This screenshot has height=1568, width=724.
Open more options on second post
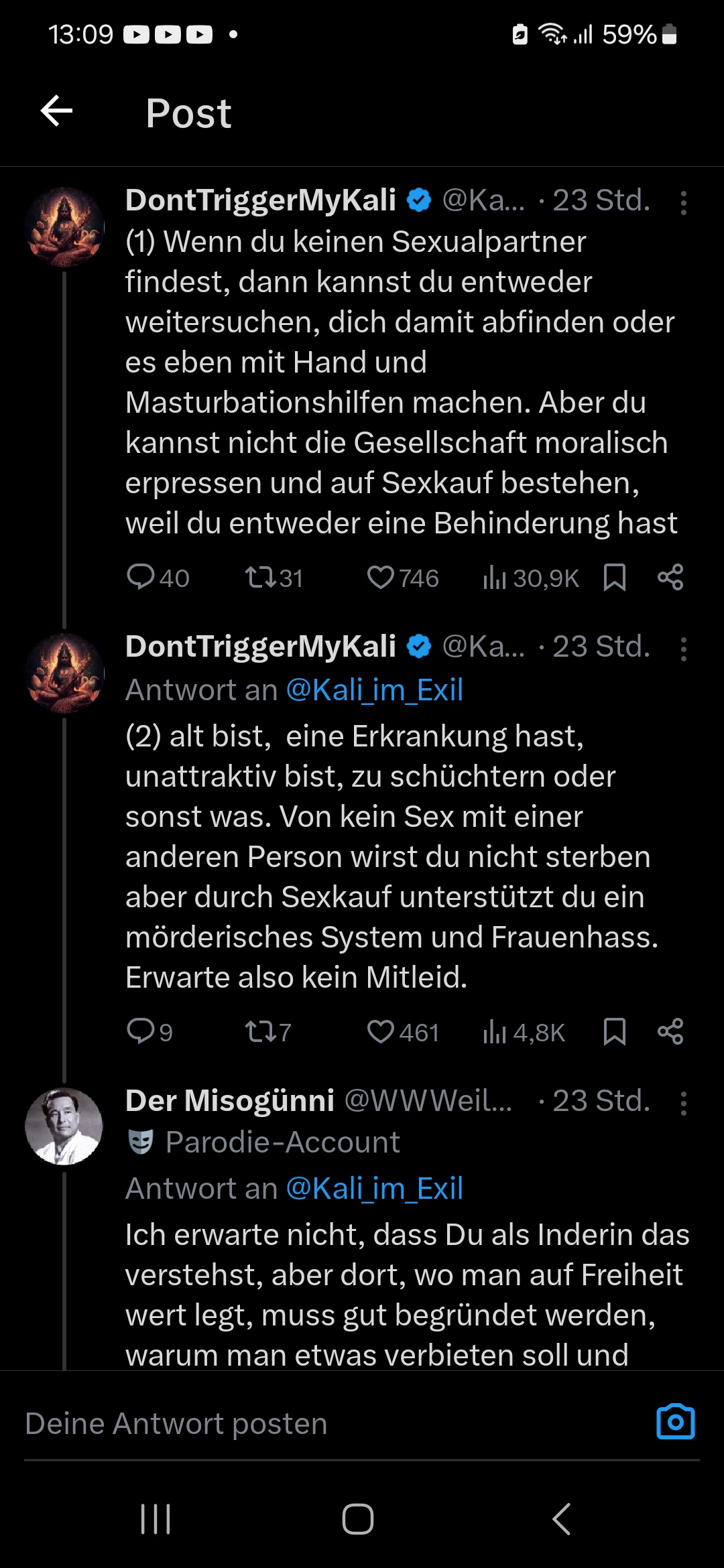point(683,649)
